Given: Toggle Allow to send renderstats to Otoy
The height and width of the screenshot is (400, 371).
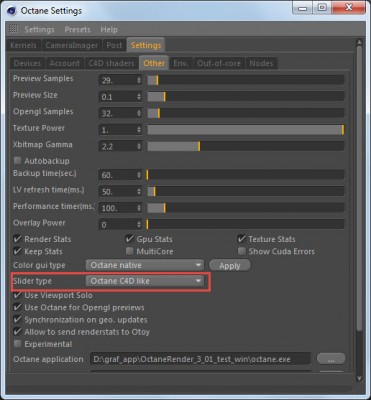Looking at the screenshot, I should [17, 332].
